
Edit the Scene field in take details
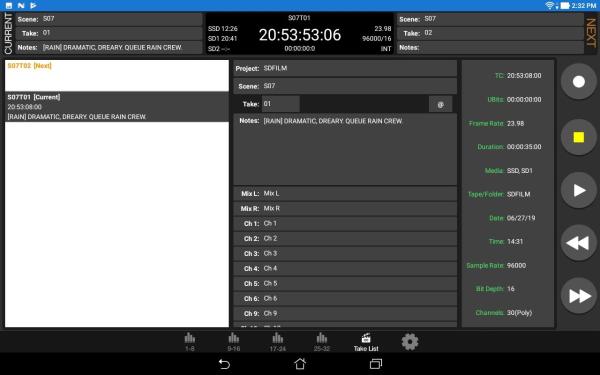pyautogui.click(x=345, y=86)
